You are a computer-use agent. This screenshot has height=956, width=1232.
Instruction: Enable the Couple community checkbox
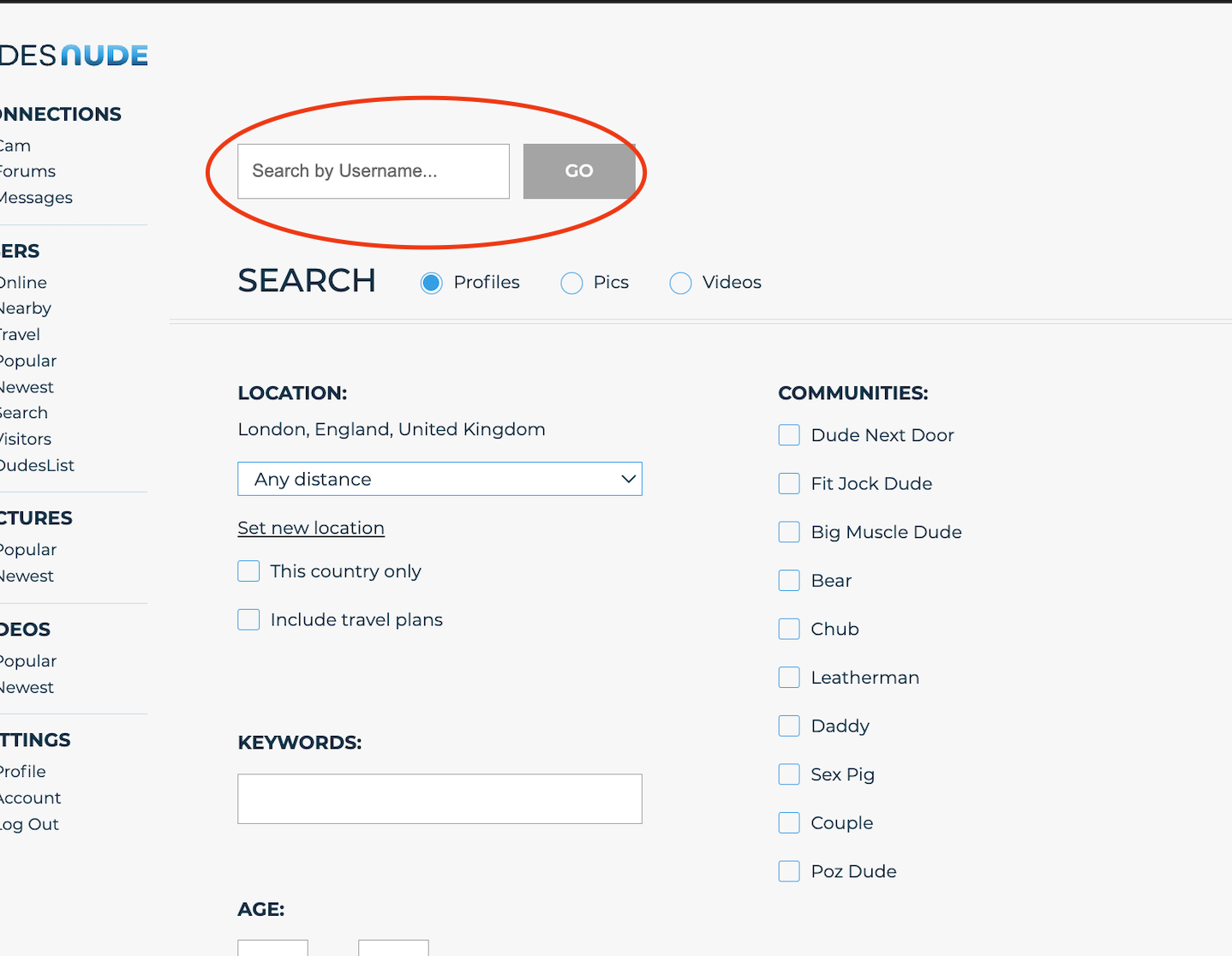click(x=789, y=823)
